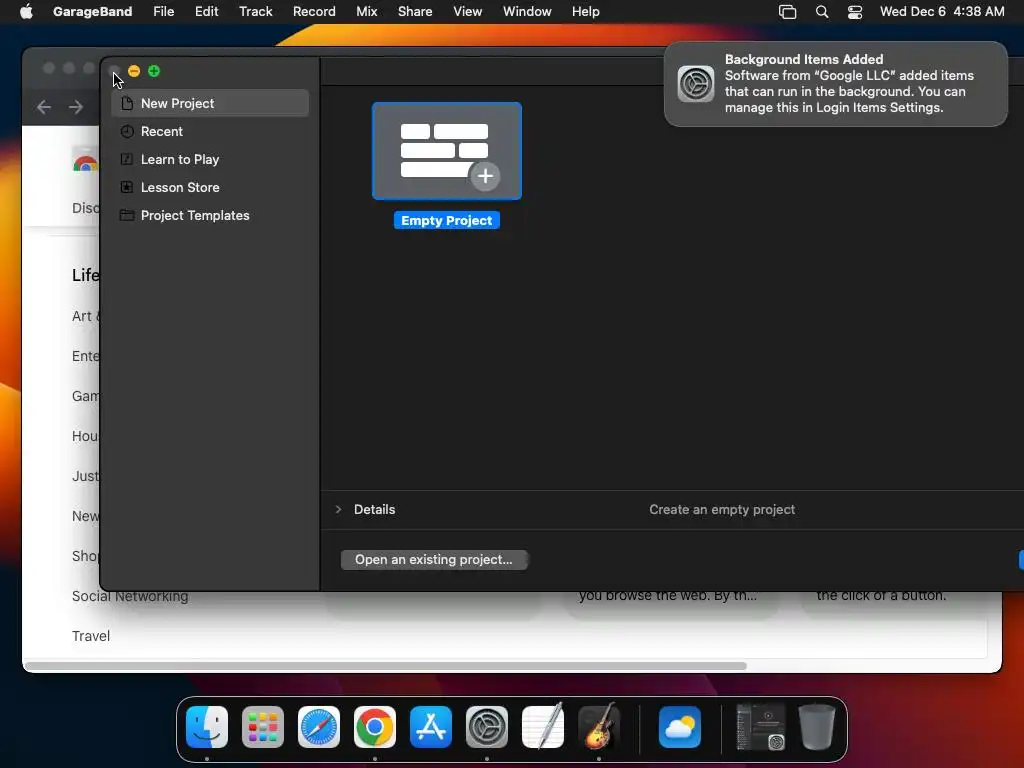
Task: Open the Track menu
Action: (255, 11)
